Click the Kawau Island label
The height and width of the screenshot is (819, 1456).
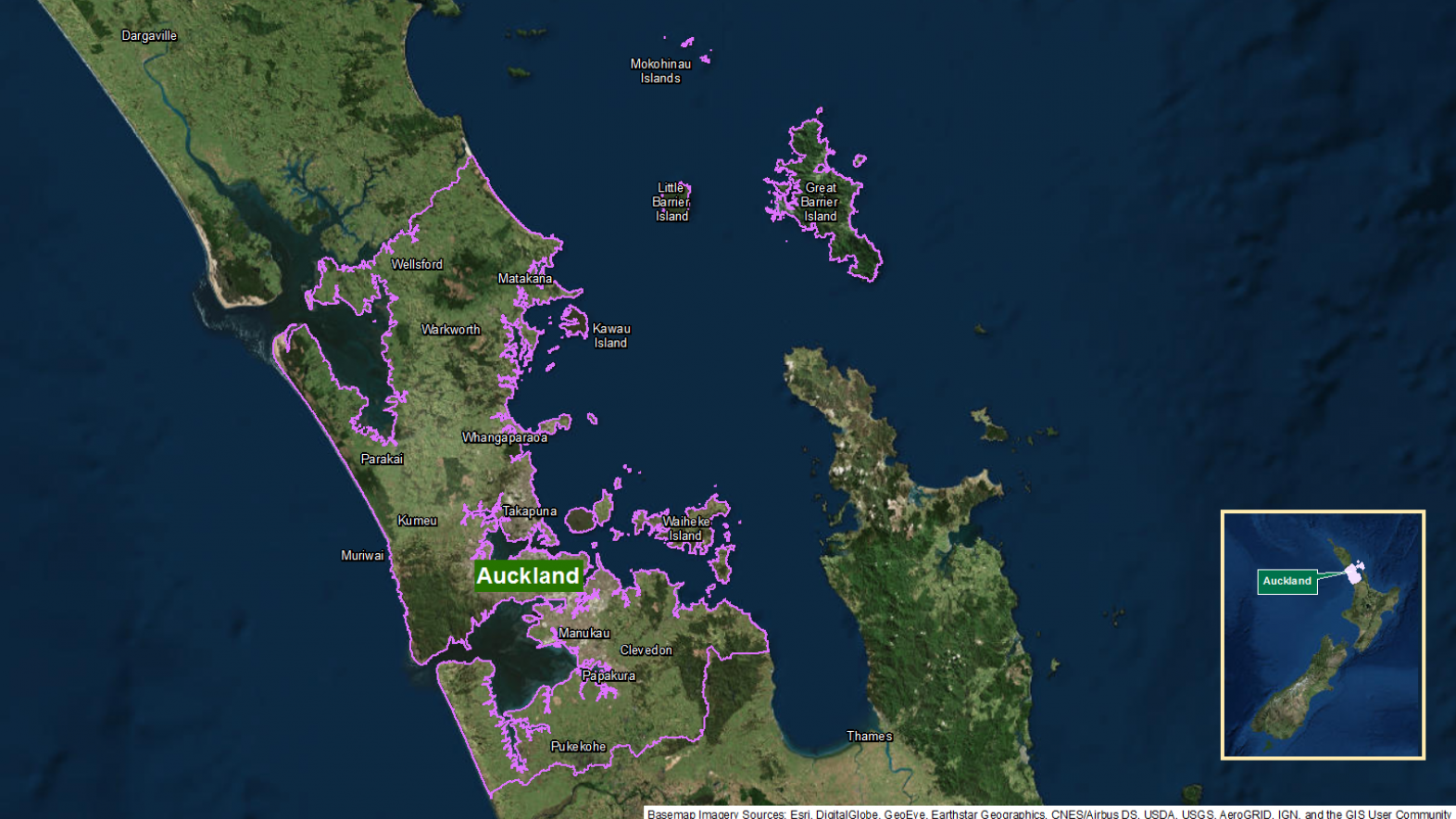point(611,335)
